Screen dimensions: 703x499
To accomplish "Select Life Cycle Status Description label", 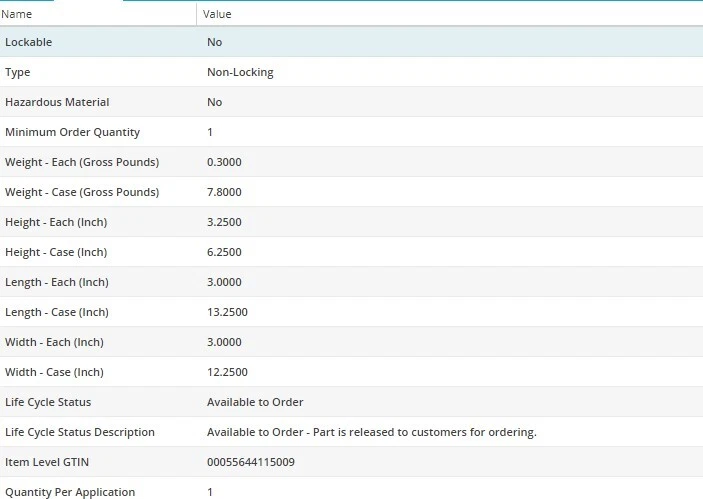I will [80, 433].
